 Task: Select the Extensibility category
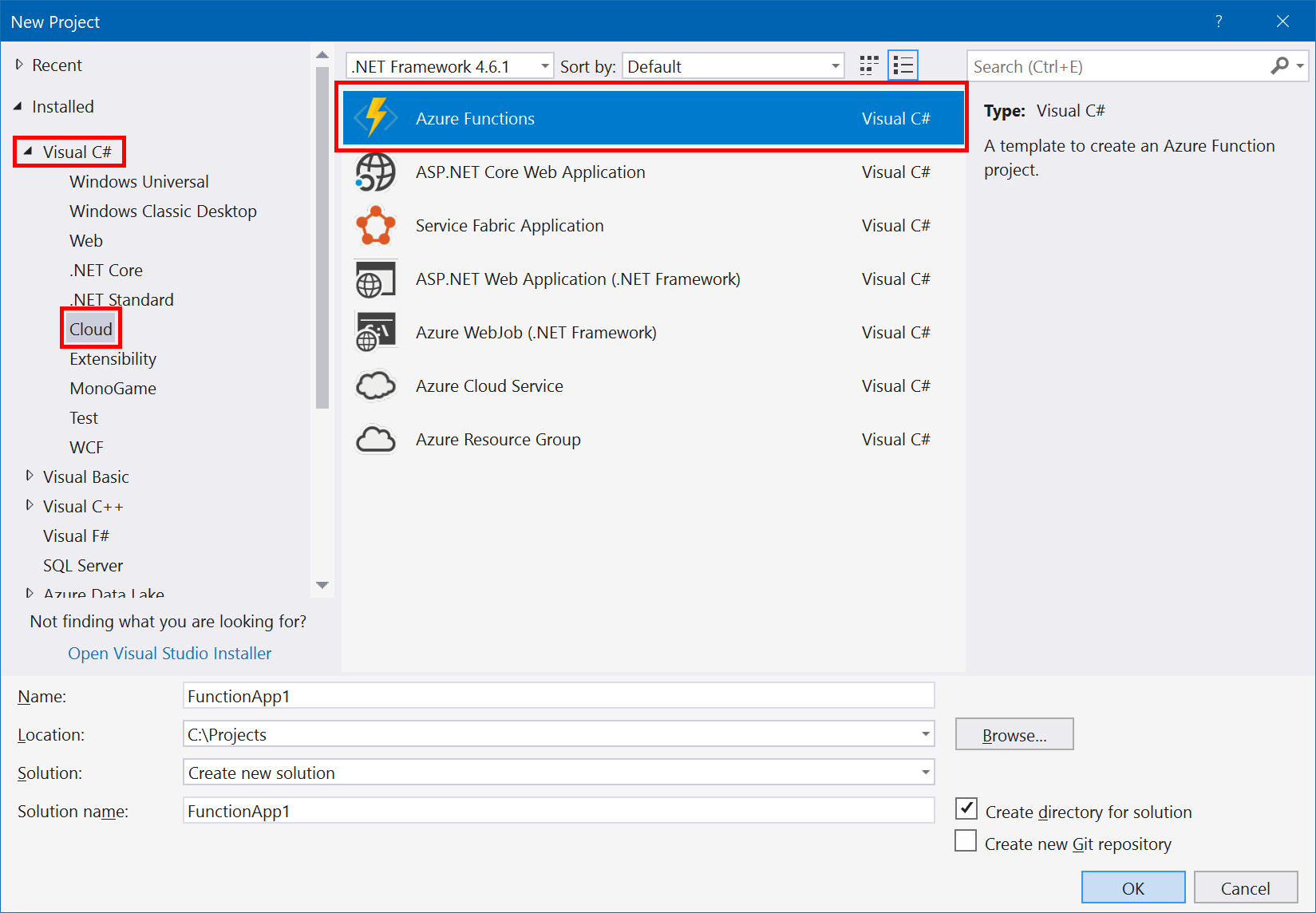113,359
